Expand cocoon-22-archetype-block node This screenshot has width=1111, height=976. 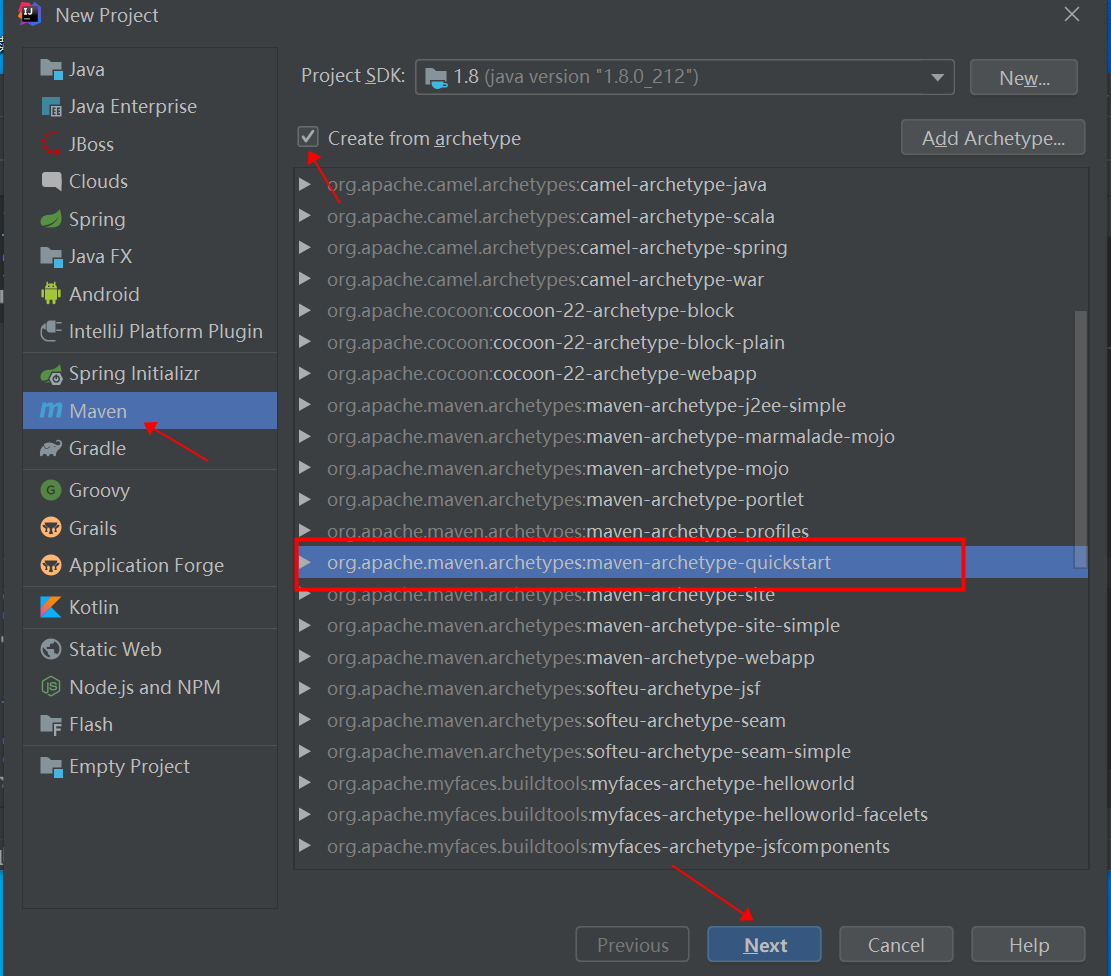pyautogui.click(x=305, y=310)
